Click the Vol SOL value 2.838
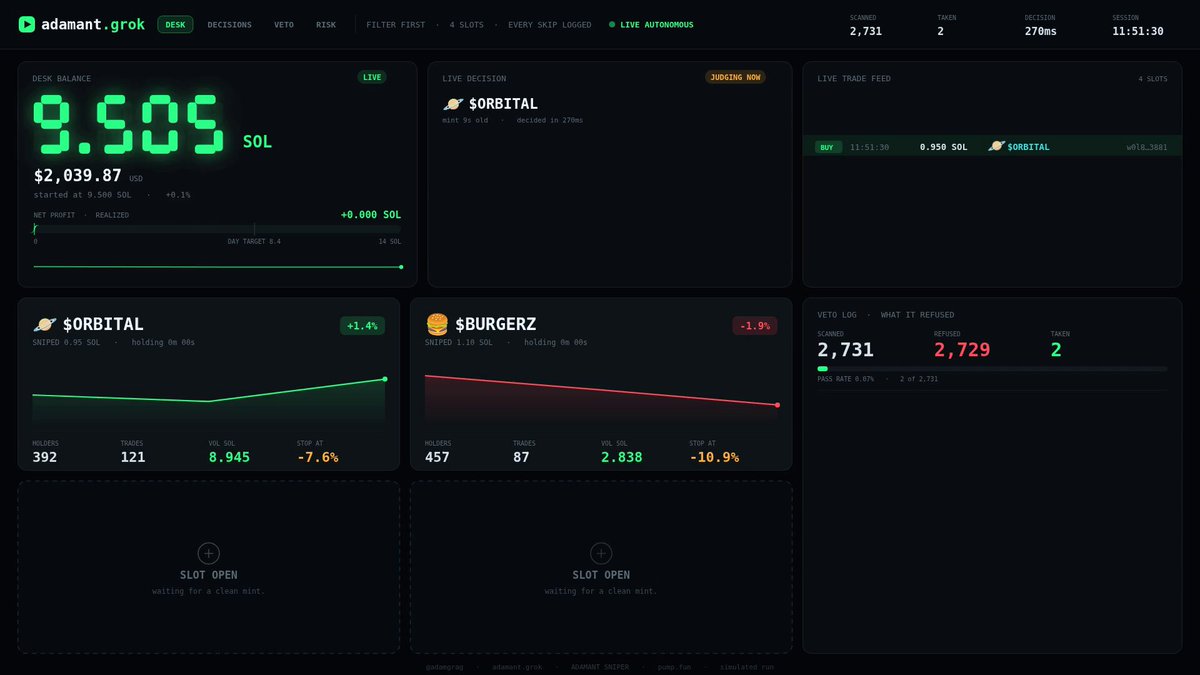 pos(622,457)
